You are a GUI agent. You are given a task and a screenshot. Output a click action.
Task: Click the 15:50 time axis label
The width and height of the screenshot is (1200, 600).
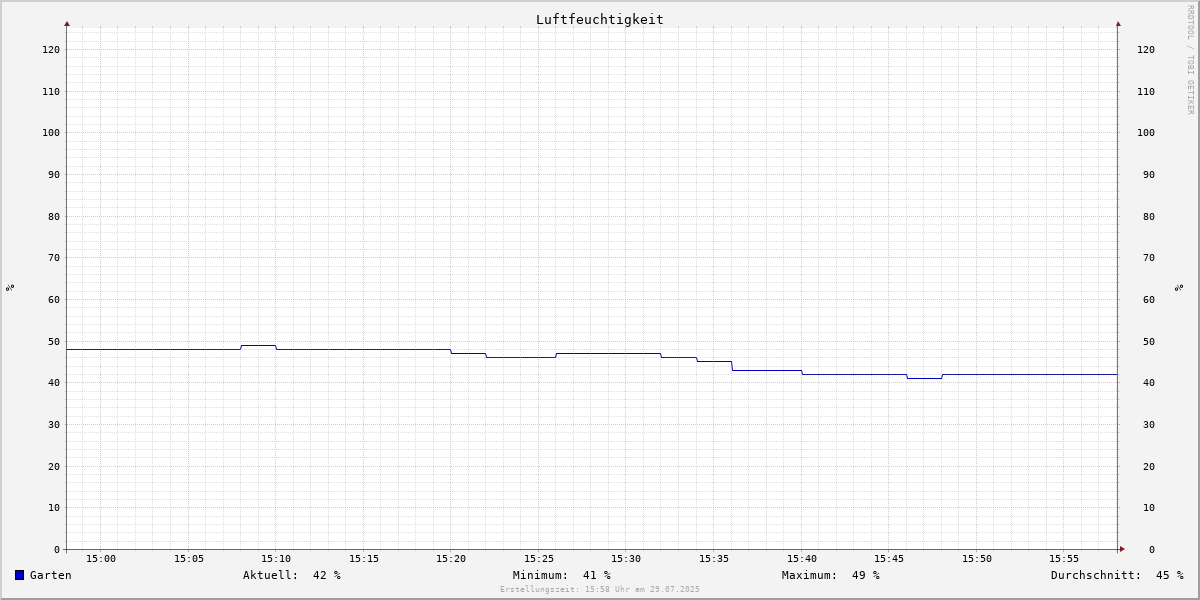[977, 558]
